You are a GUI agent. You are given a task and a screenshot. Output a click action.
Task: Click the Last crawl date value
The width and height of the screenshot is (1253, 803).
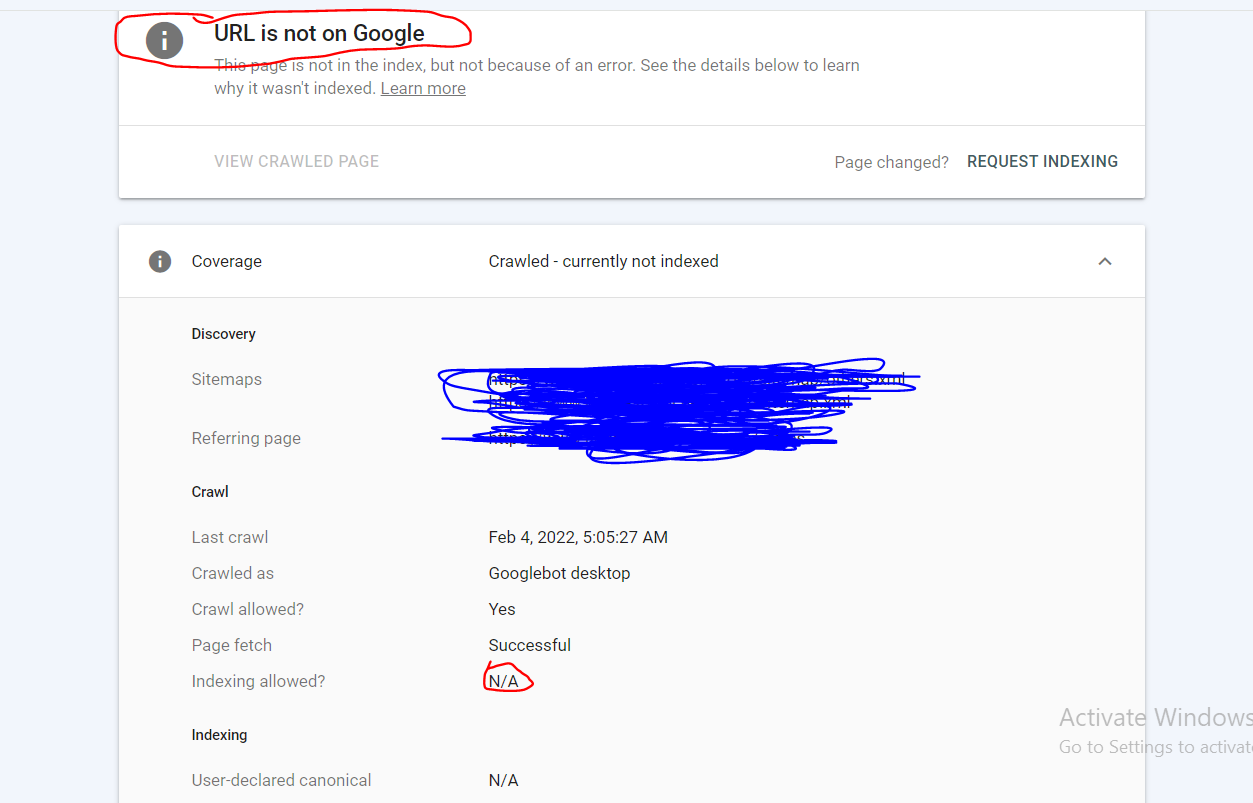(x=578, y=538)
